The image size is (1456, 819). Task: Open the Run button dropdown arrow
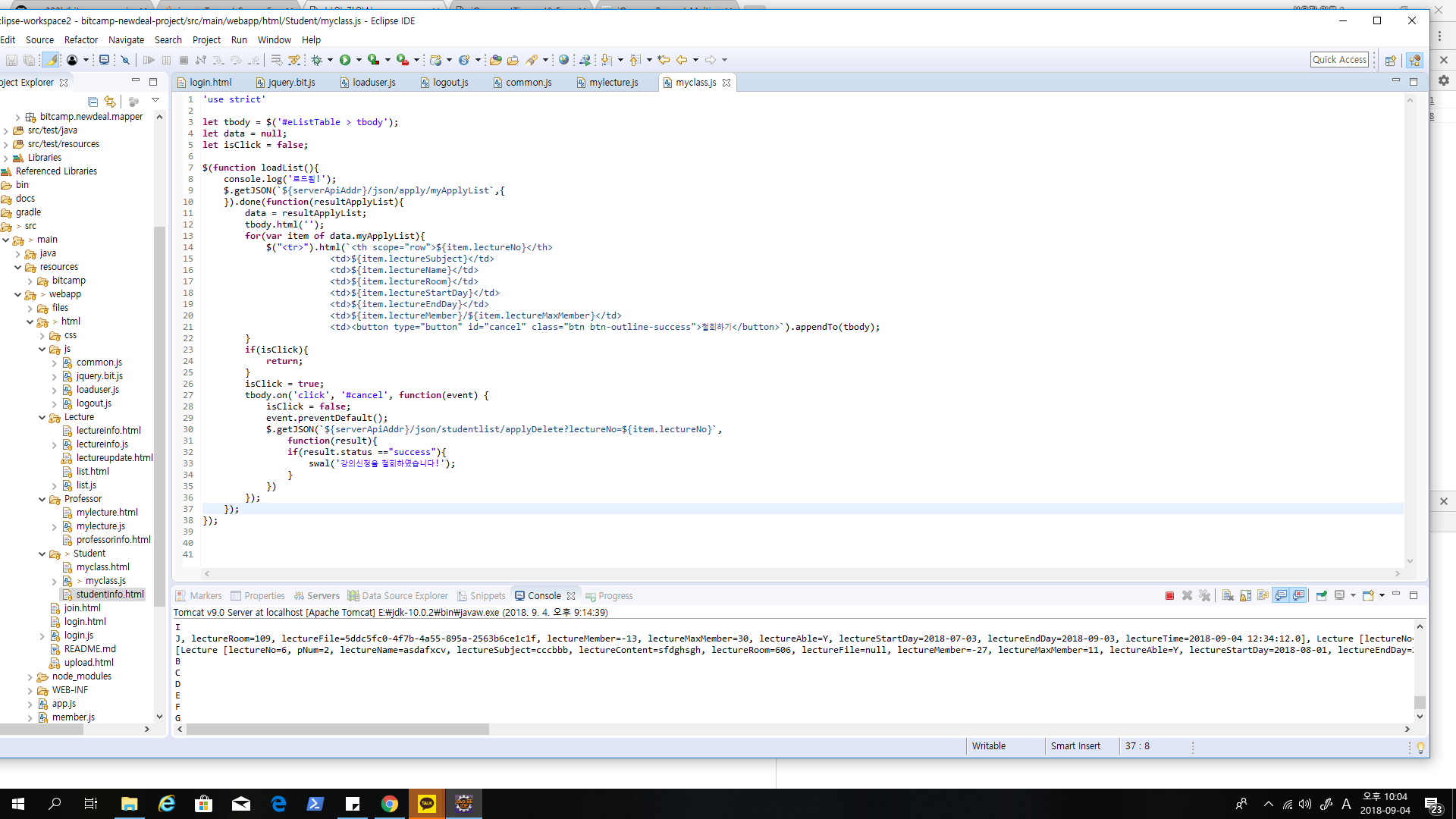tap(359, 60)
